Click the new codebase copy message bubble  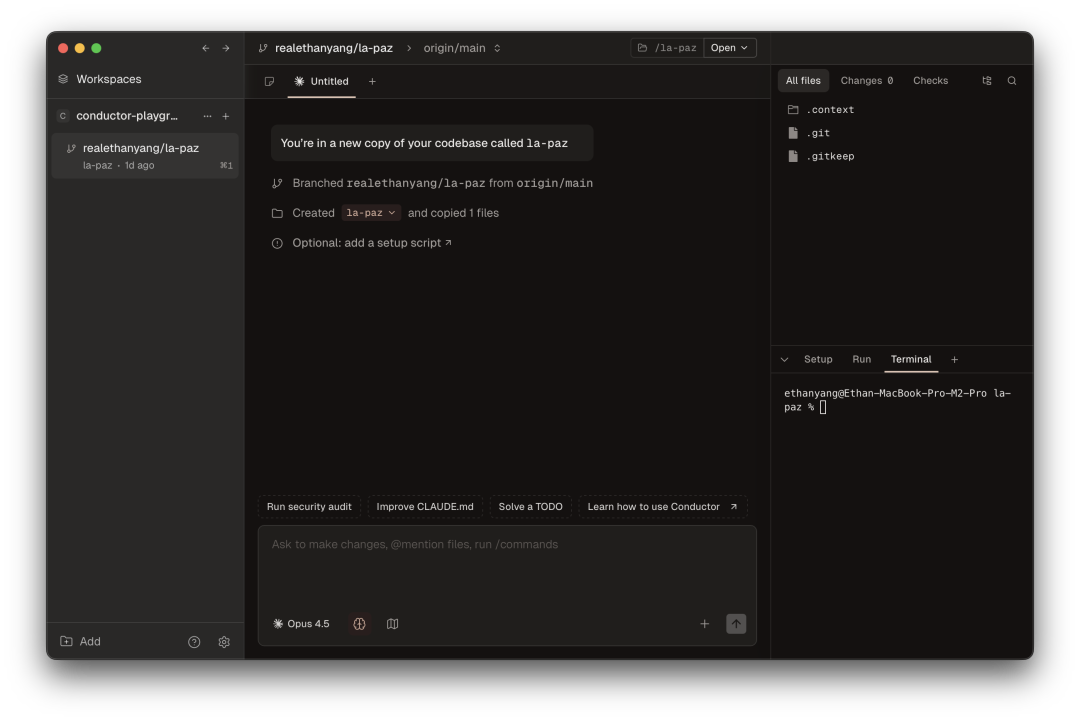(432, 143)
